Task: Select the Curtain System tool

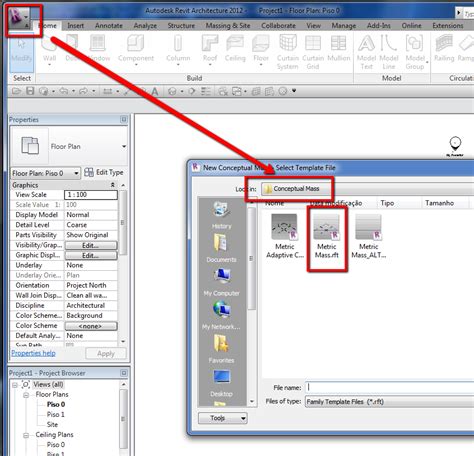Action: click(287, 52)
